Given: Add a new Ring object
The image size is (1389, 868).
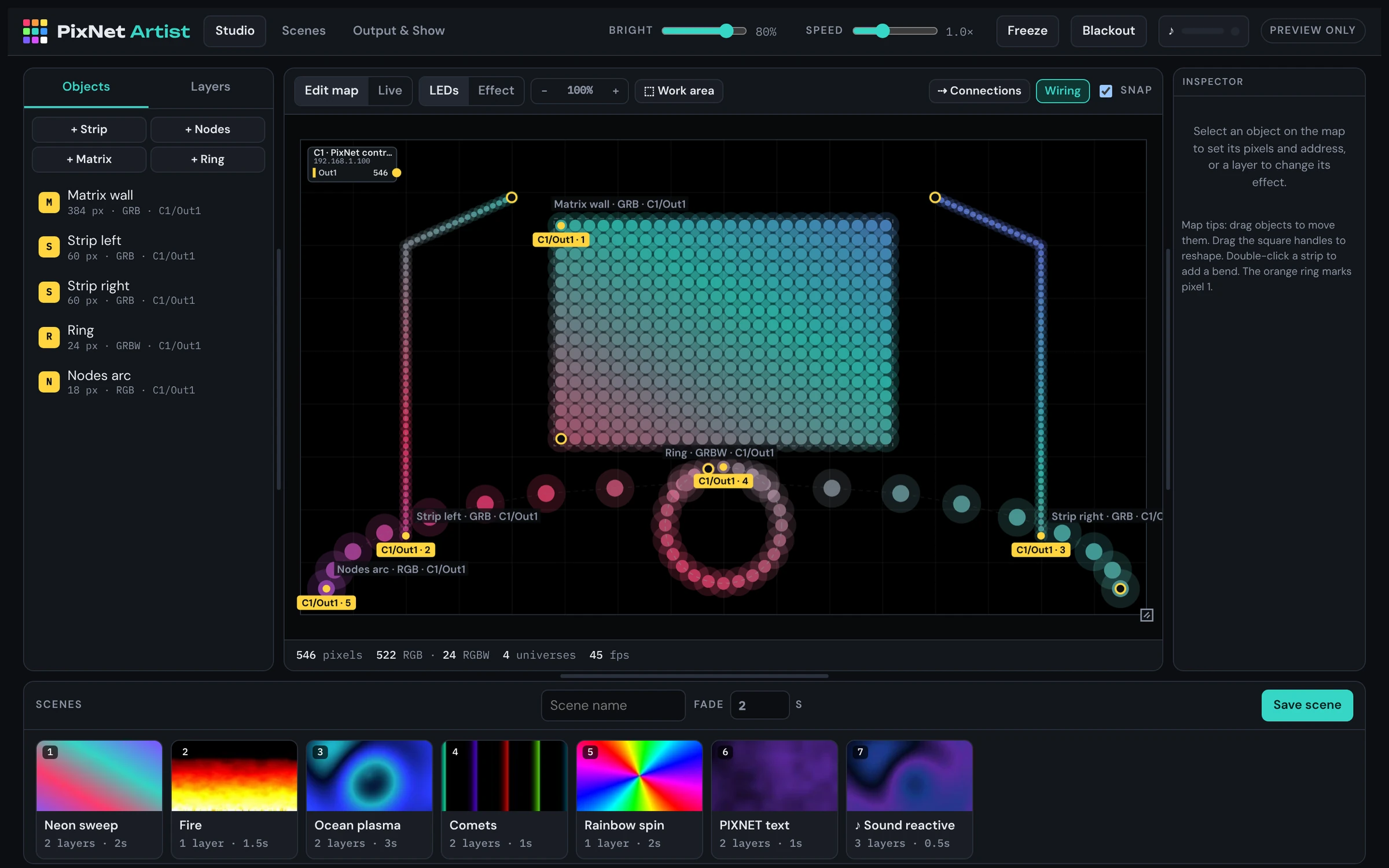Looking at the screenshot, I should tap(208, 160).
